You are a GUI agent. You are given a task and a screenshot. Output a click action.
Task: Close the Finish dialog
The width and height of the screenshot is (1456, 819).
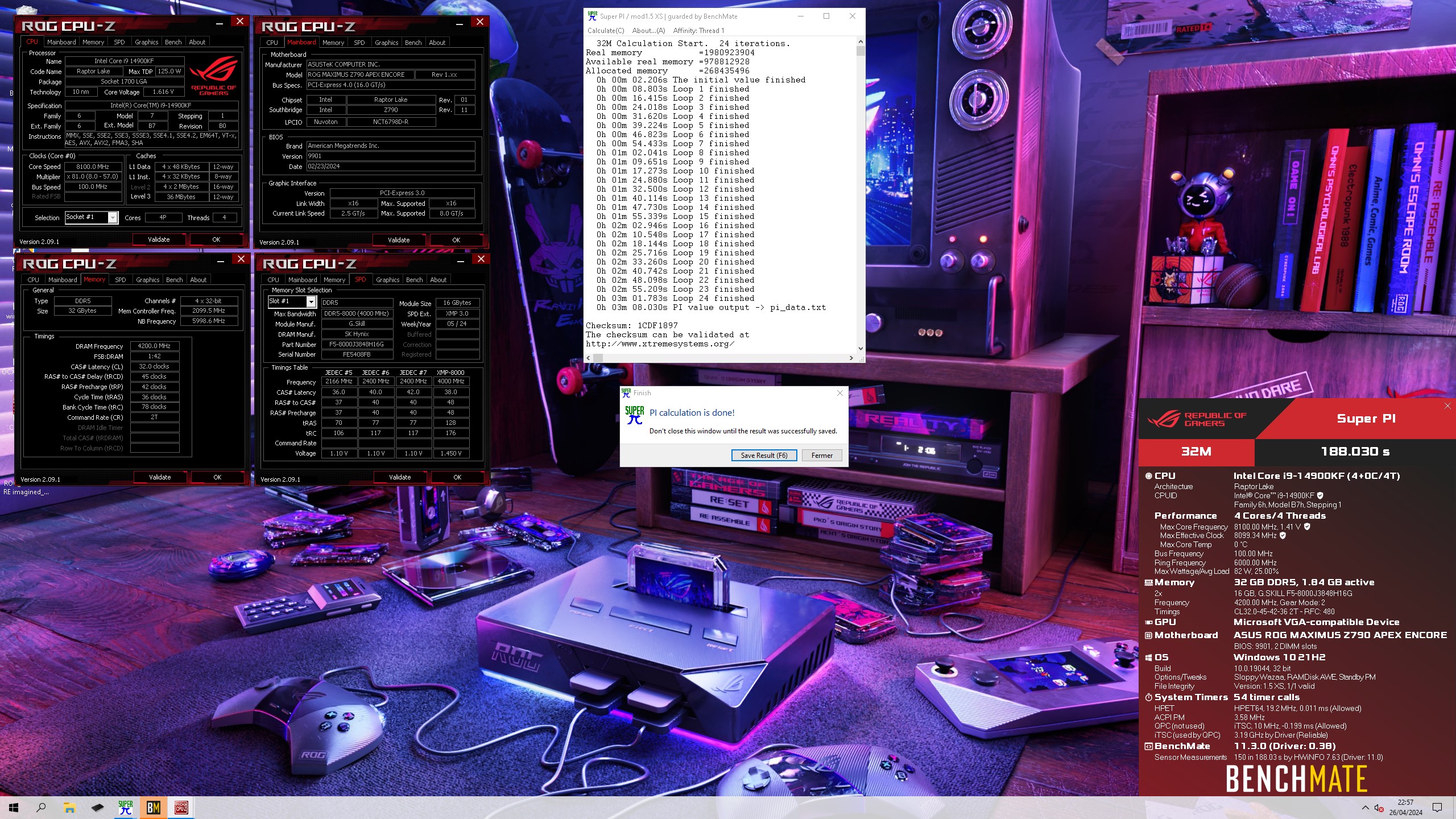click(840, 392)
